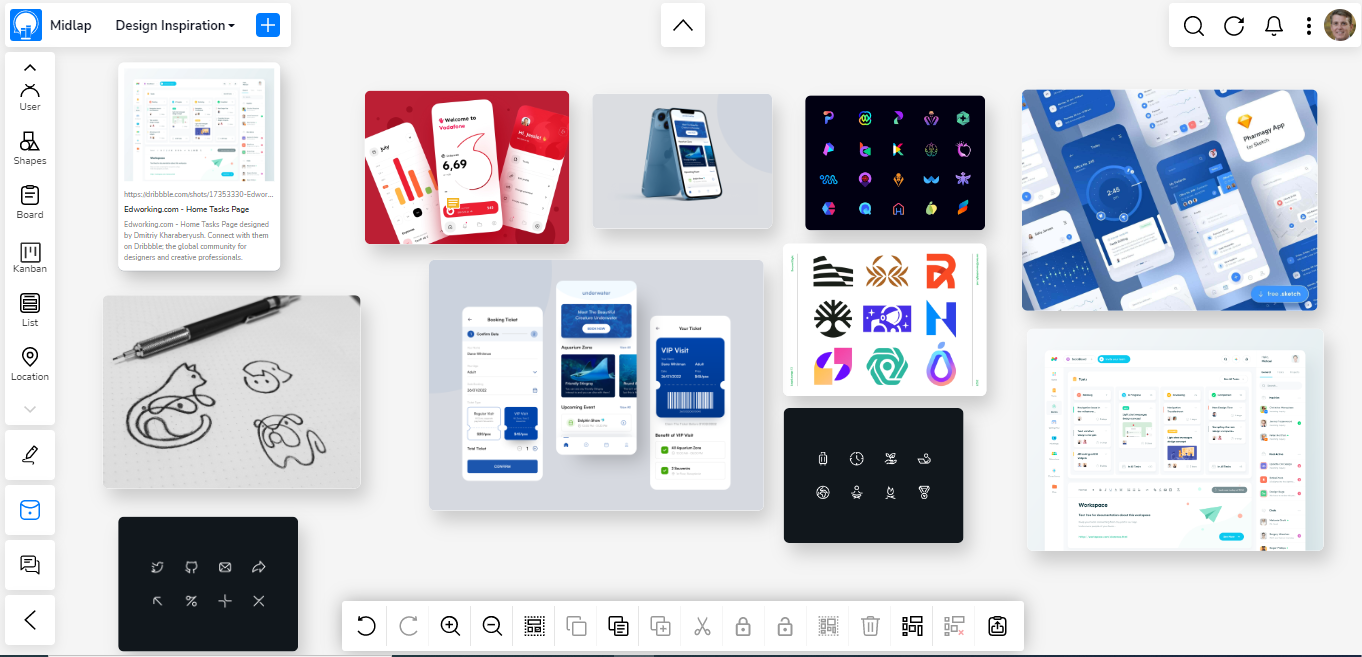This screenshot has width=1362, height=657.
Task: Lock the selection with the padlock icon
Action: [x=743, y=625]
